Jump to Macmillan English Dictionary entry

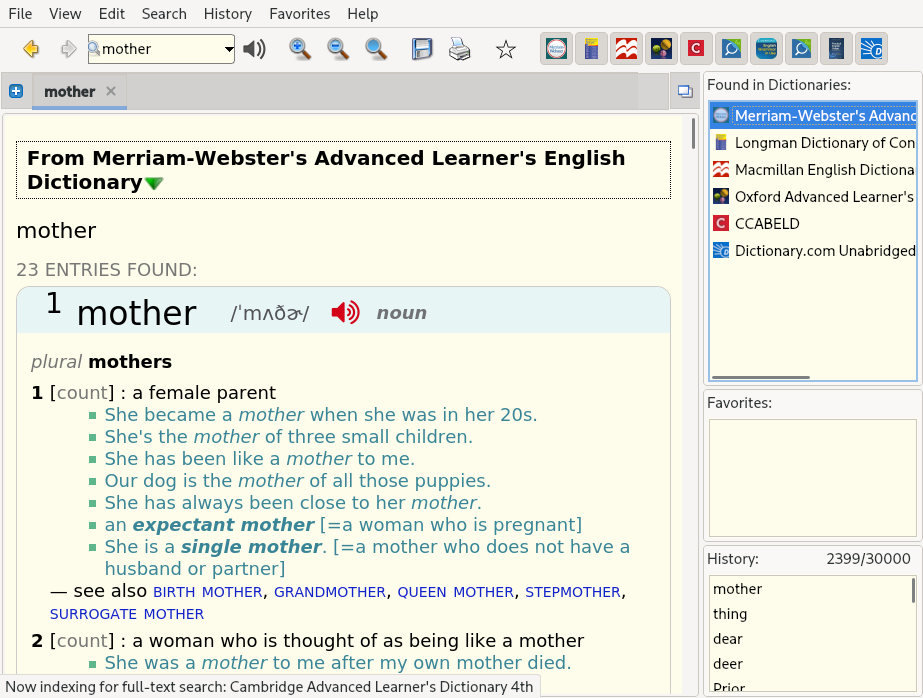[x=814, y=169]
